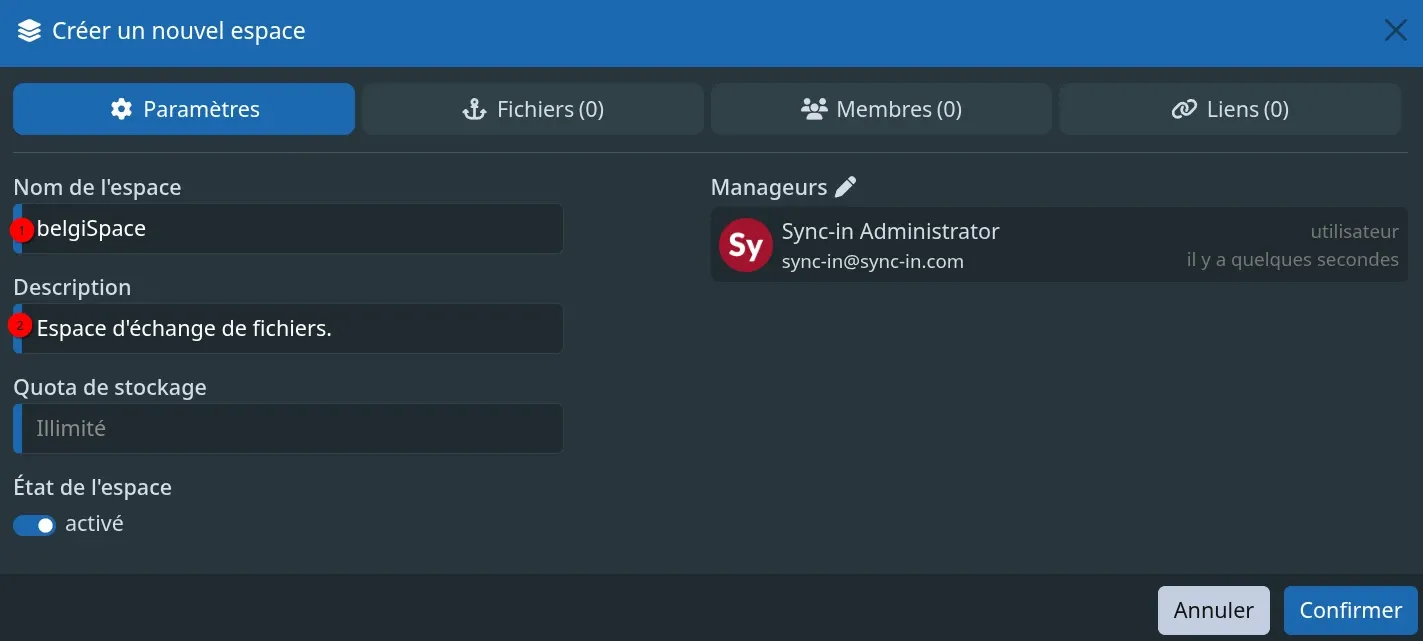Focus the Nom de l'espace field

pos(288,229)
